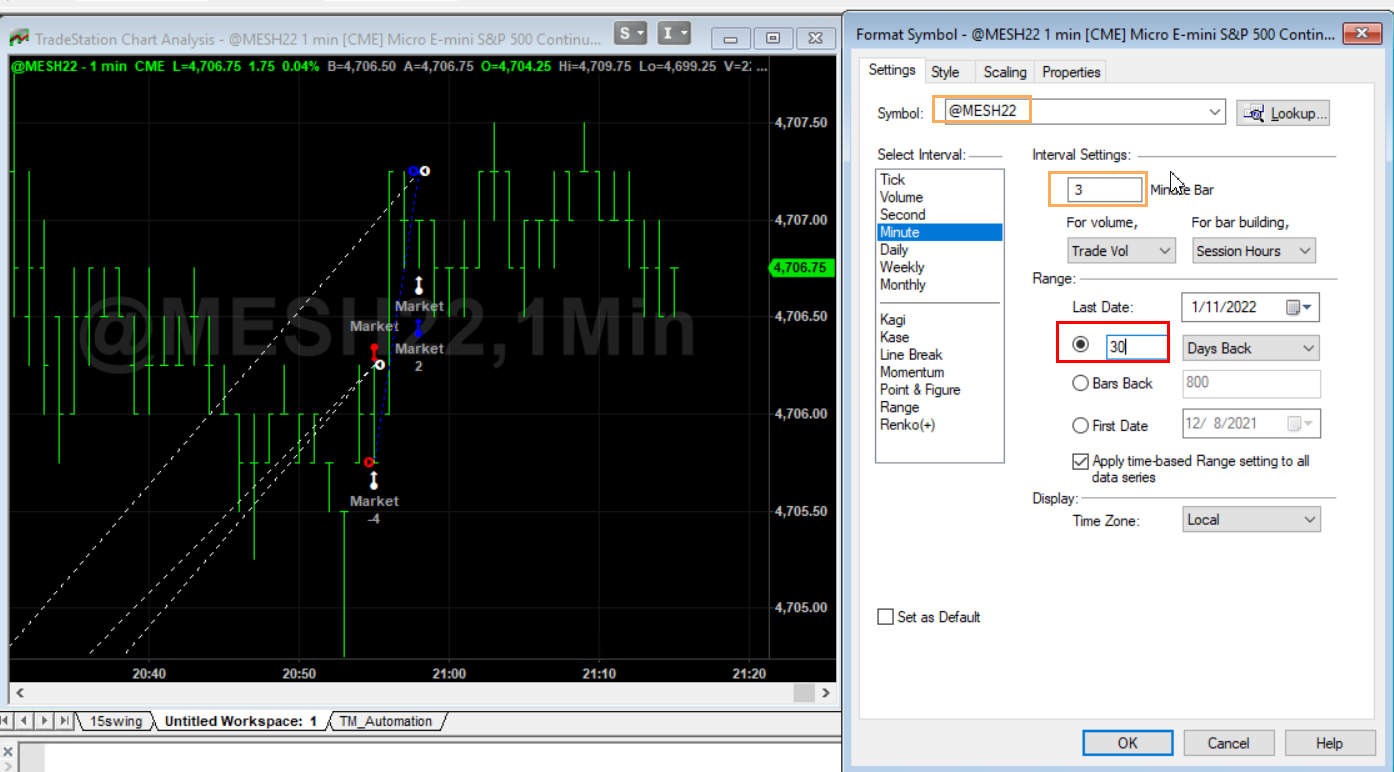
Task: Open calendar picker for Last Date
Action: click(1299, 307)
